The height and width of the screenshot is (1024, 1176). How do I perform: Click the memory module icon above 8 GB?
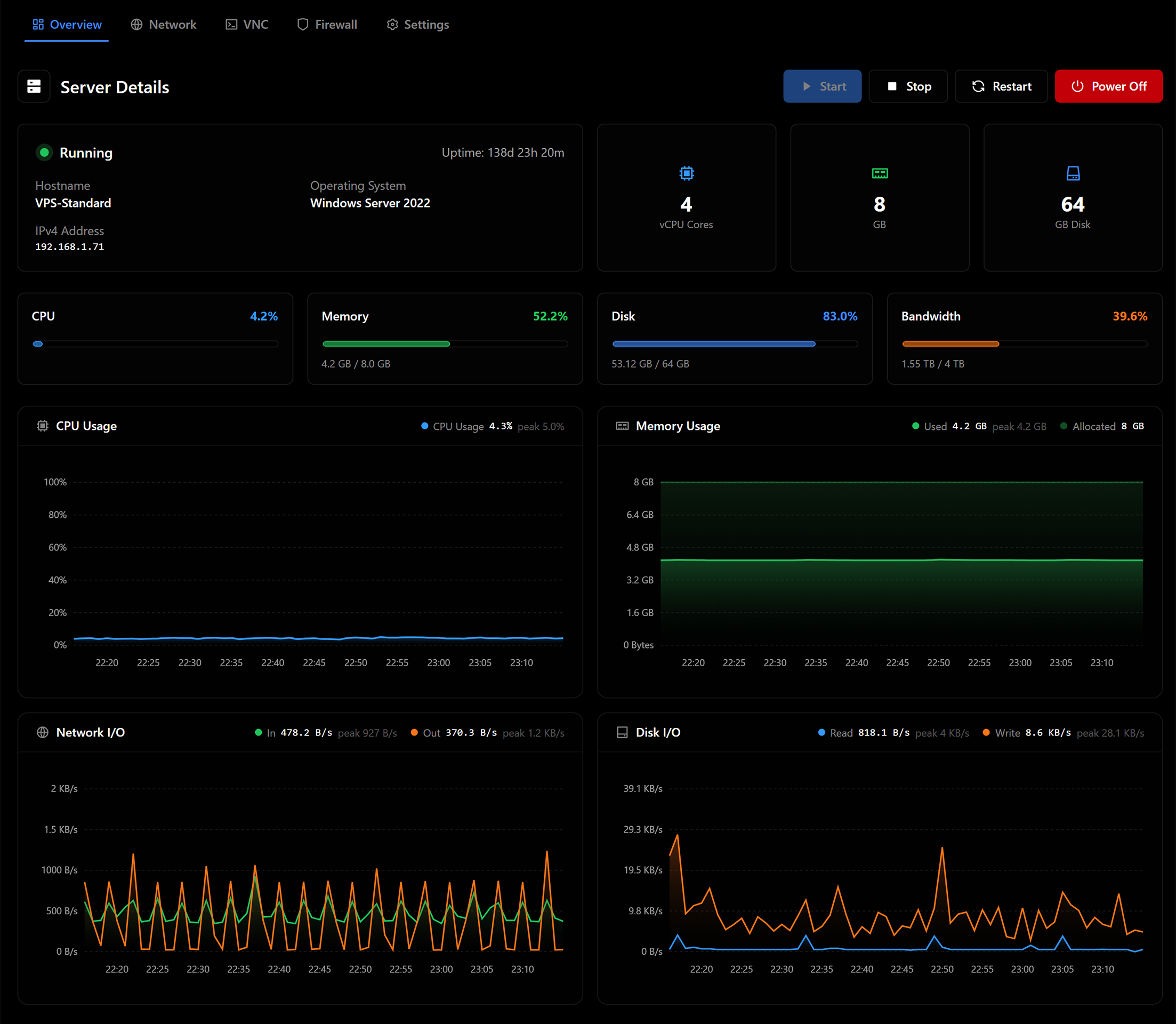[x=880, y=173]
